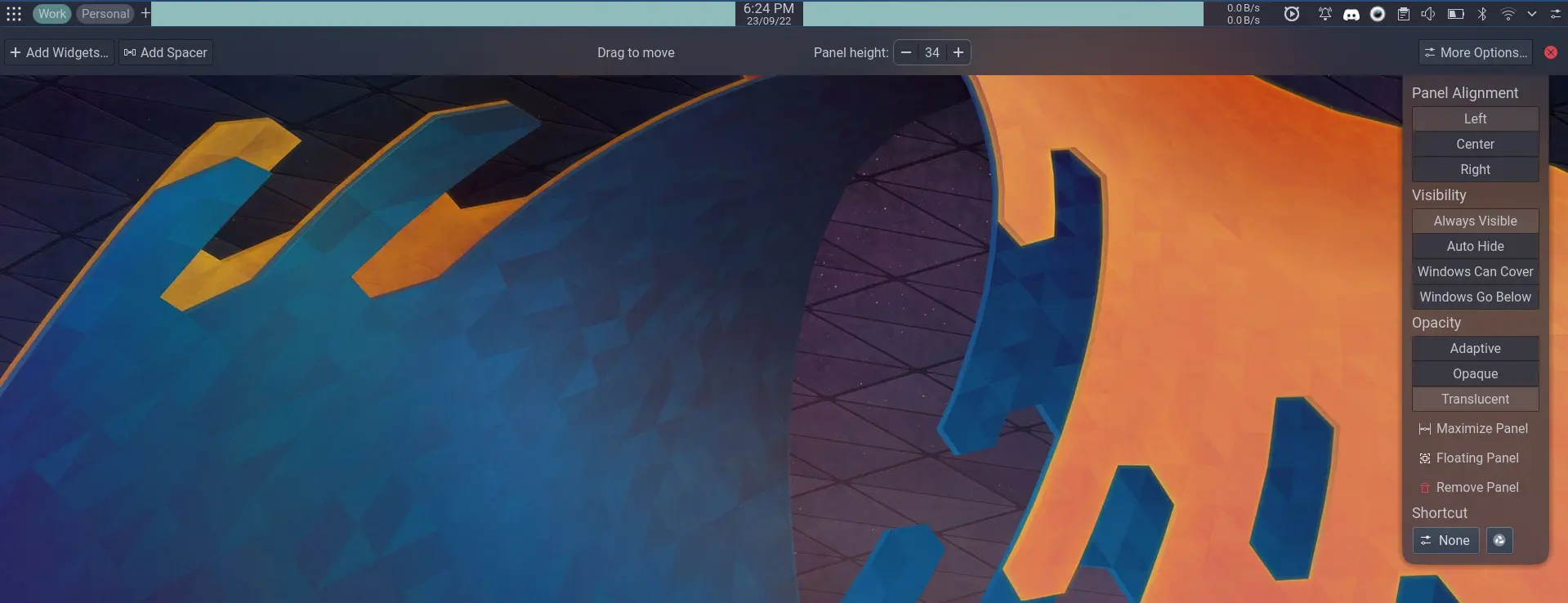This screenshot has width=1568, height=603.
Task: Open the network speed monitor widget
Action: click(1243, 14)
